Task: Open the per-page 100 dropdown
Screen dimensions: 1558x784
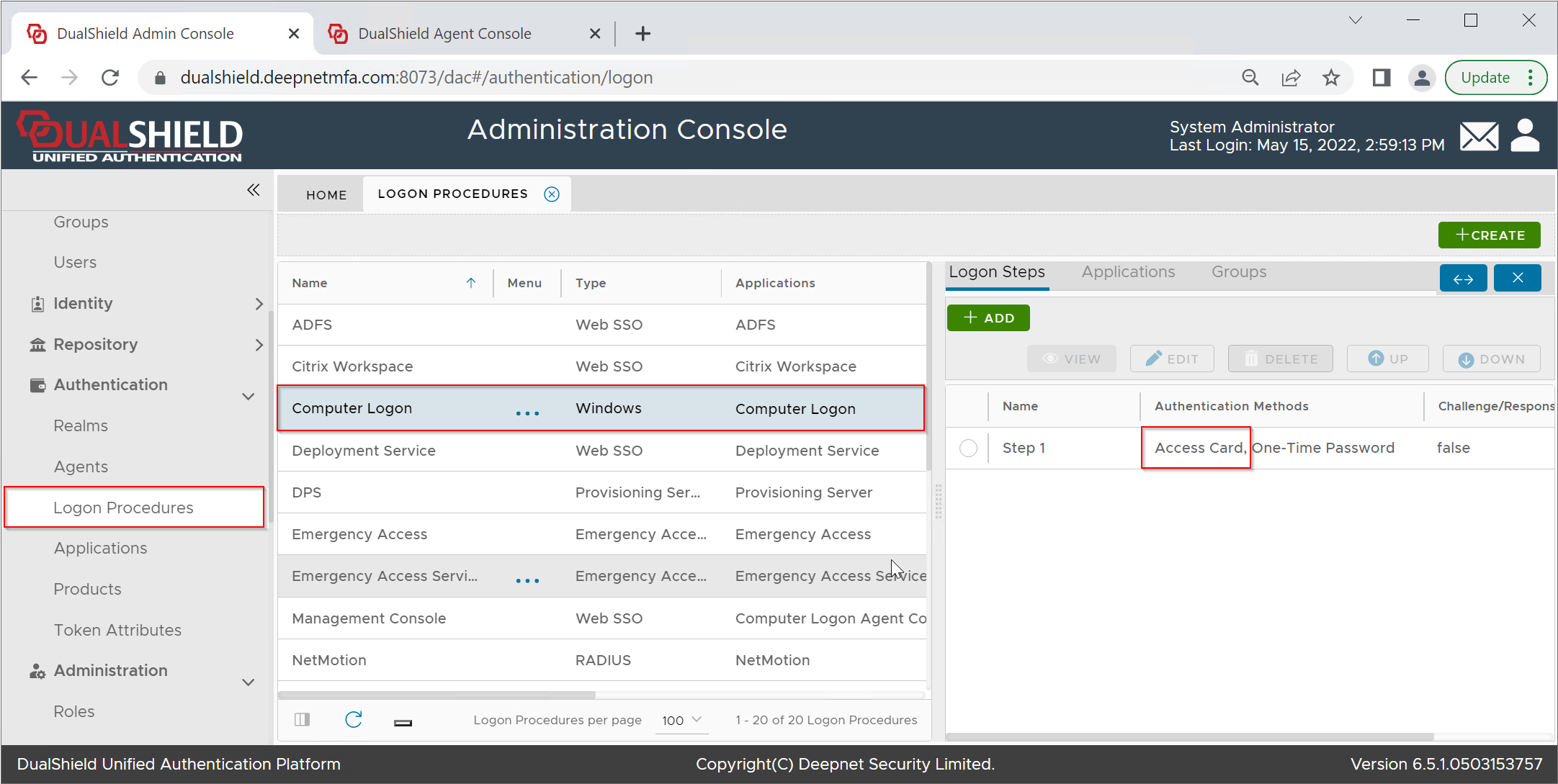Action: (681, 720)
